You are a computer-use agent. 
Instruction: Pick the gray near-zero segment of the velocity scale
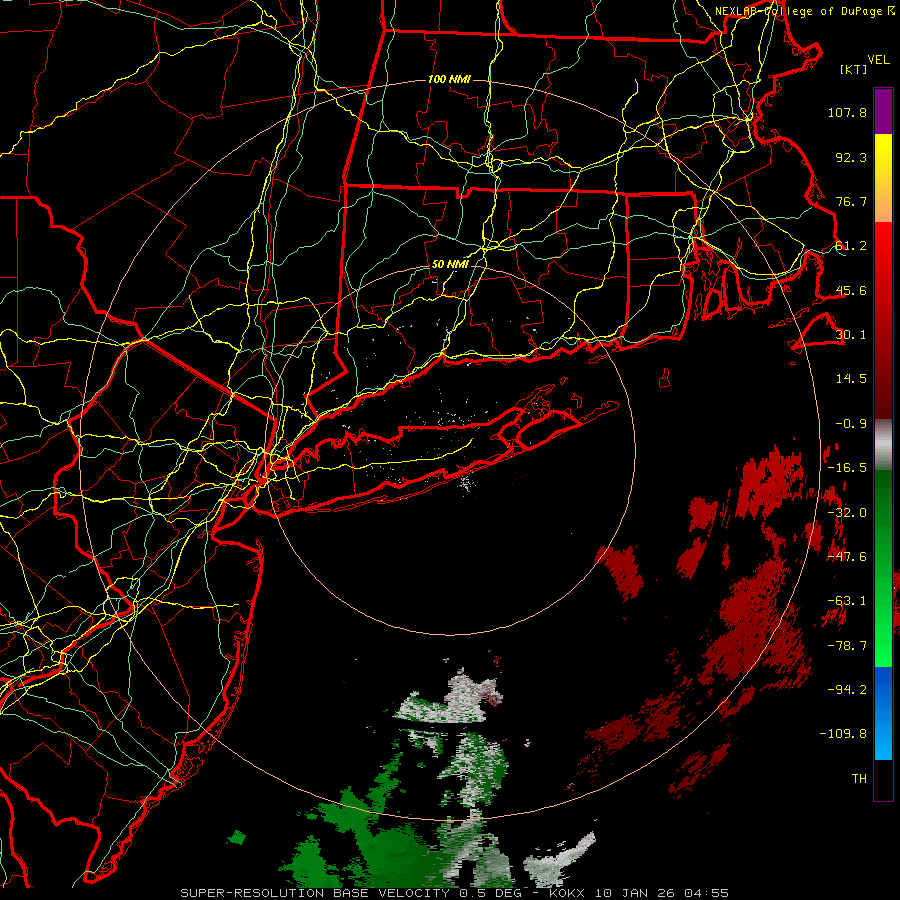(x=883, y=445)
